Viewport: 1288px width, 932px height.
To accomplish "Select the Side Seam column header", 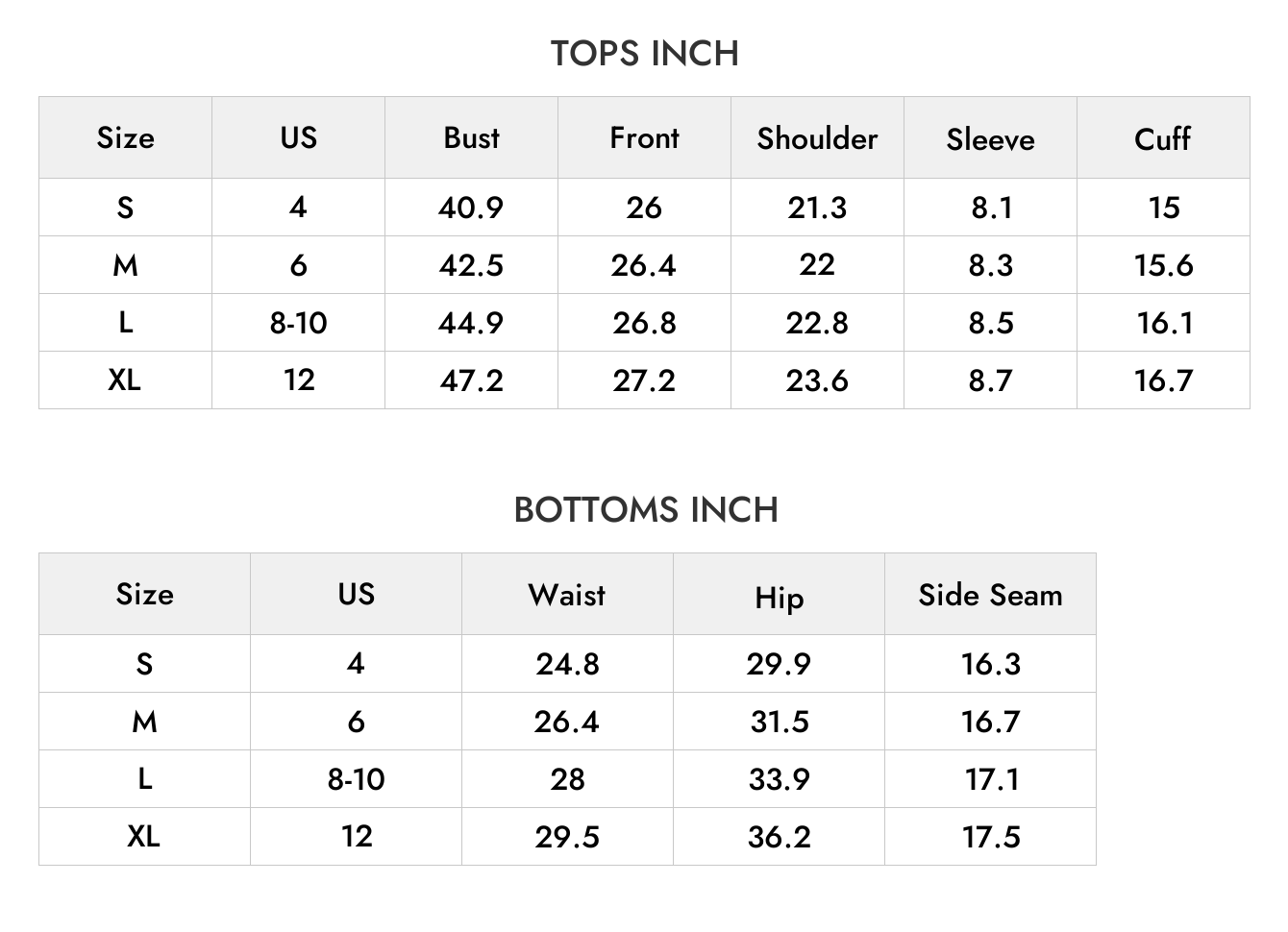I will (990, 594).
